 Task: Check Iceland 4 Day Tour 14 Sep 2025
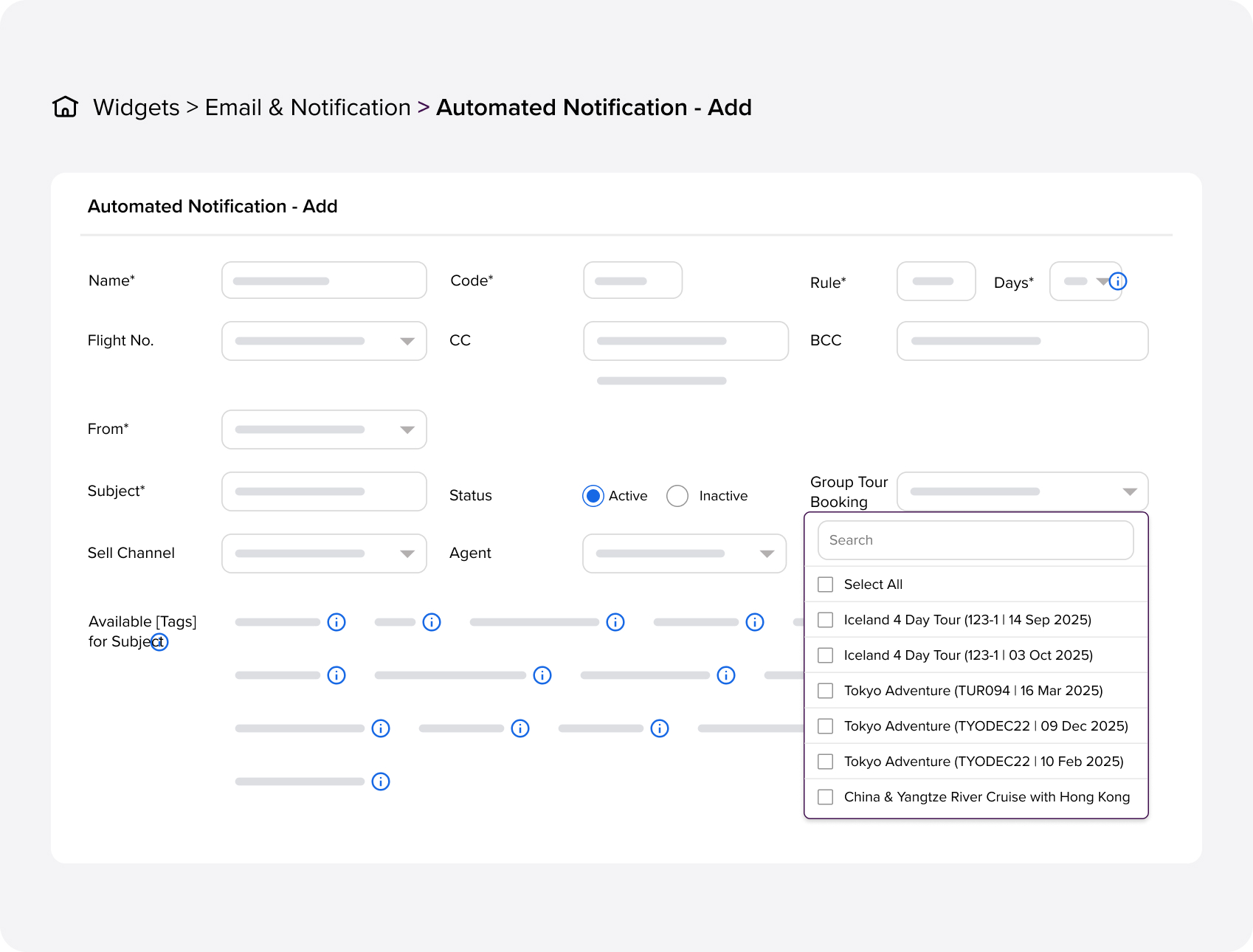pyautogui.click(x=826, y=620)
